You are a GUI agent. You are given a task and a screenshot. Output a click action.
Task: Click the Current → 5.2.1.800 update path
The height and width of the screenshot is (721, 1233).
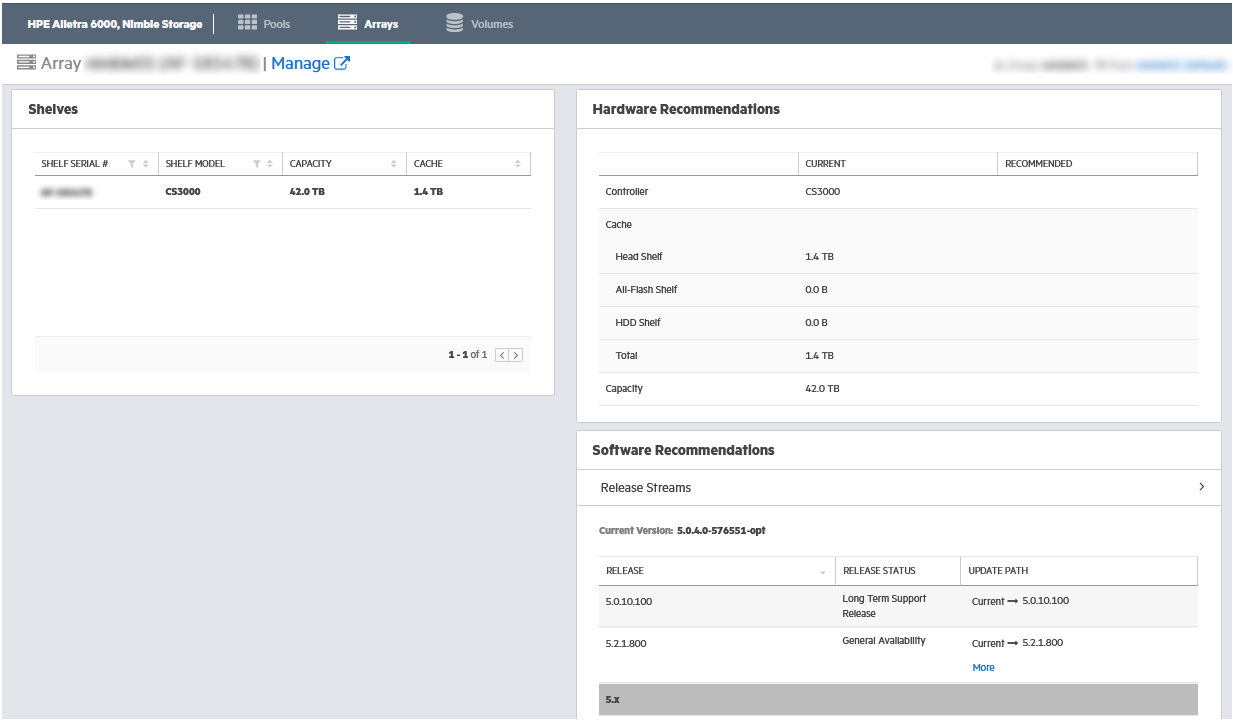coord(1017,643)
